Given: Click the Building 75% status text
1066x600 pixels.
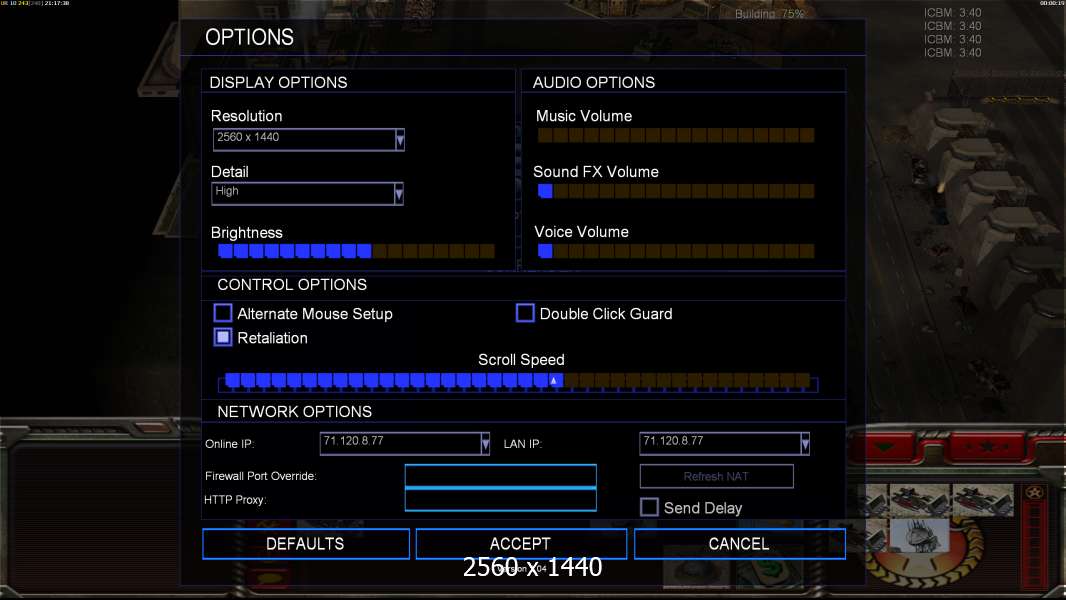Looking at the screenshot, I should point(769,14).
